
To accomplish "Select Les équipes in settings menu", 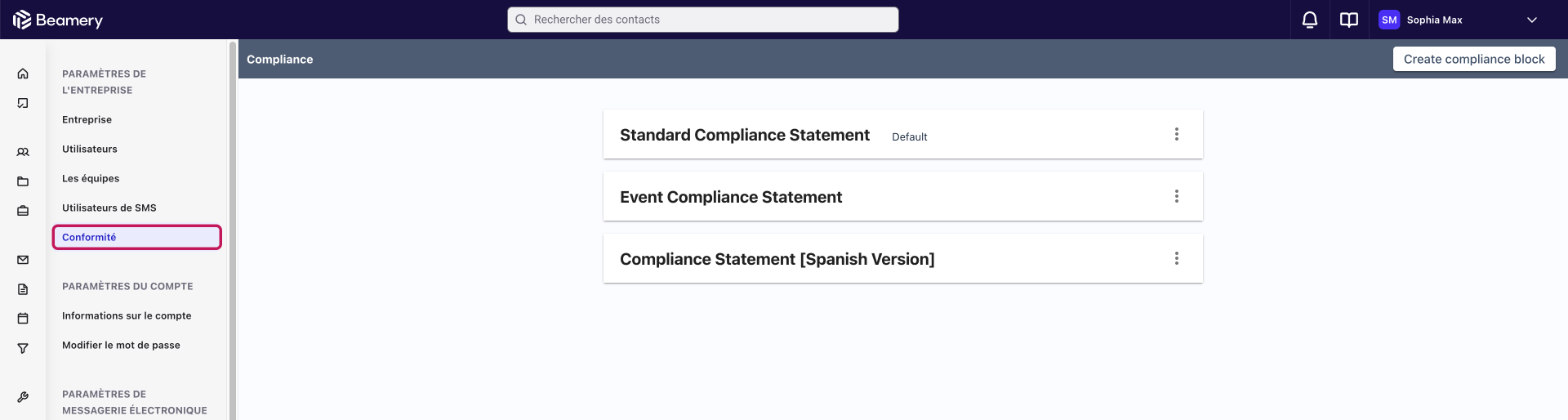I will pyautogui.click(x=91, y=178).
